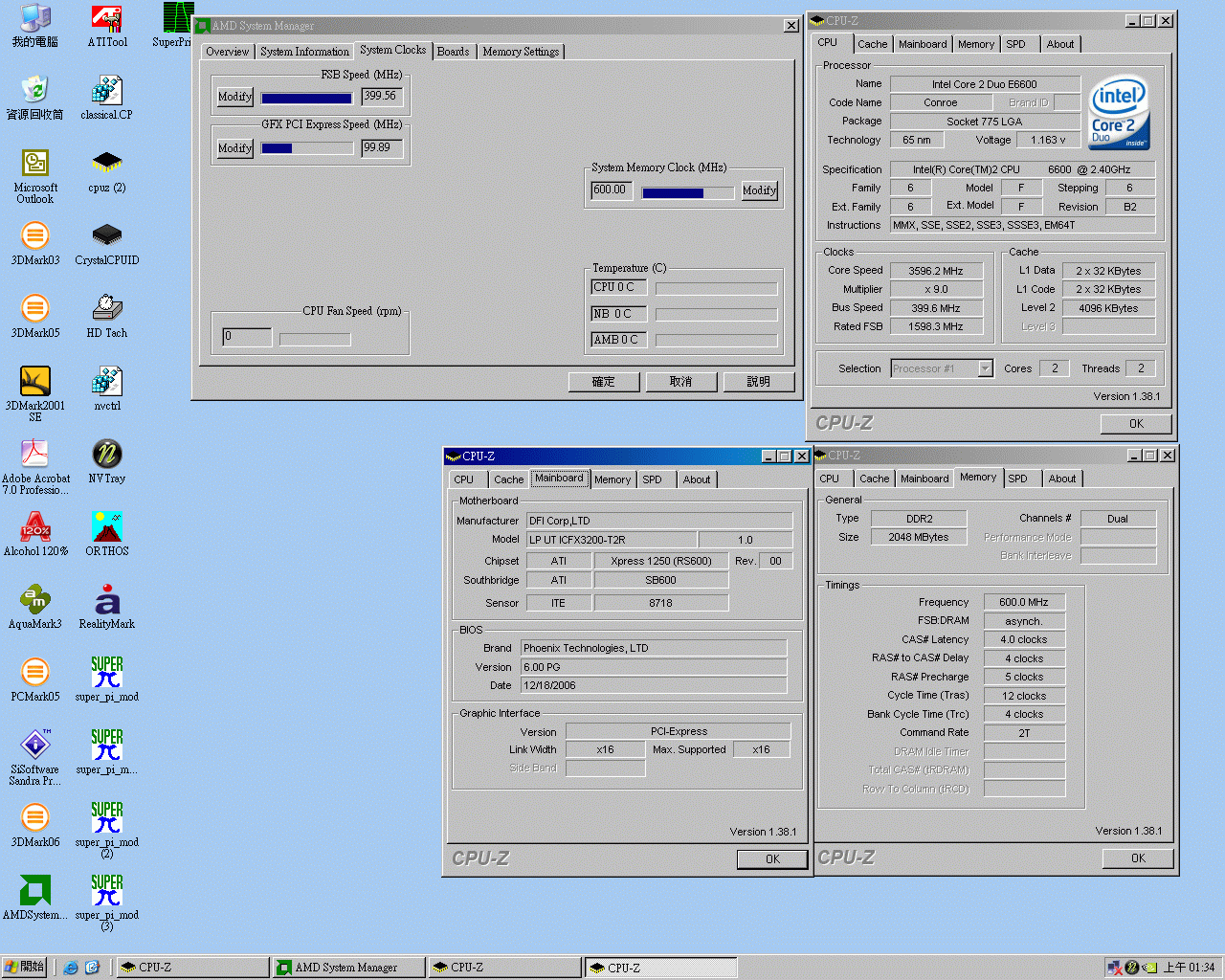Open Adobe Acrobat 7.0 Professional icon

pyautogui.click(x=35, y=467)
